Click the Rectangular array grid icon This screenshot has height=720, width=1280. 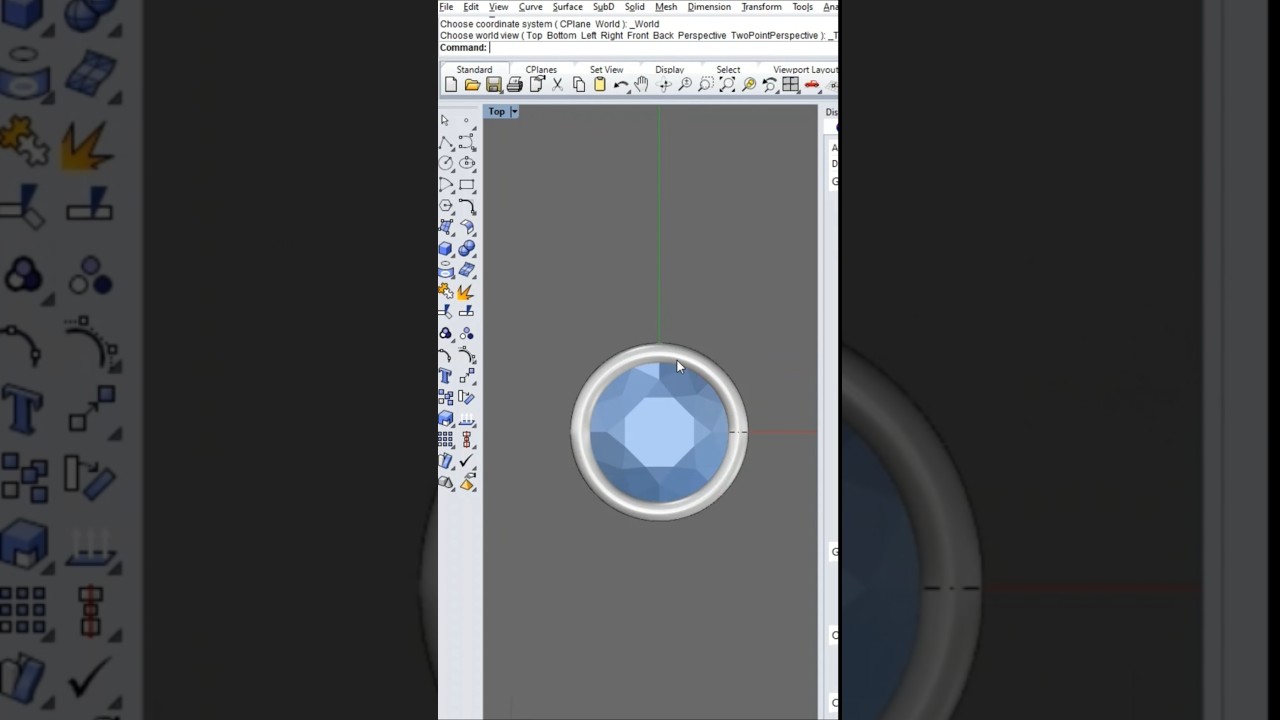(446, 440)
